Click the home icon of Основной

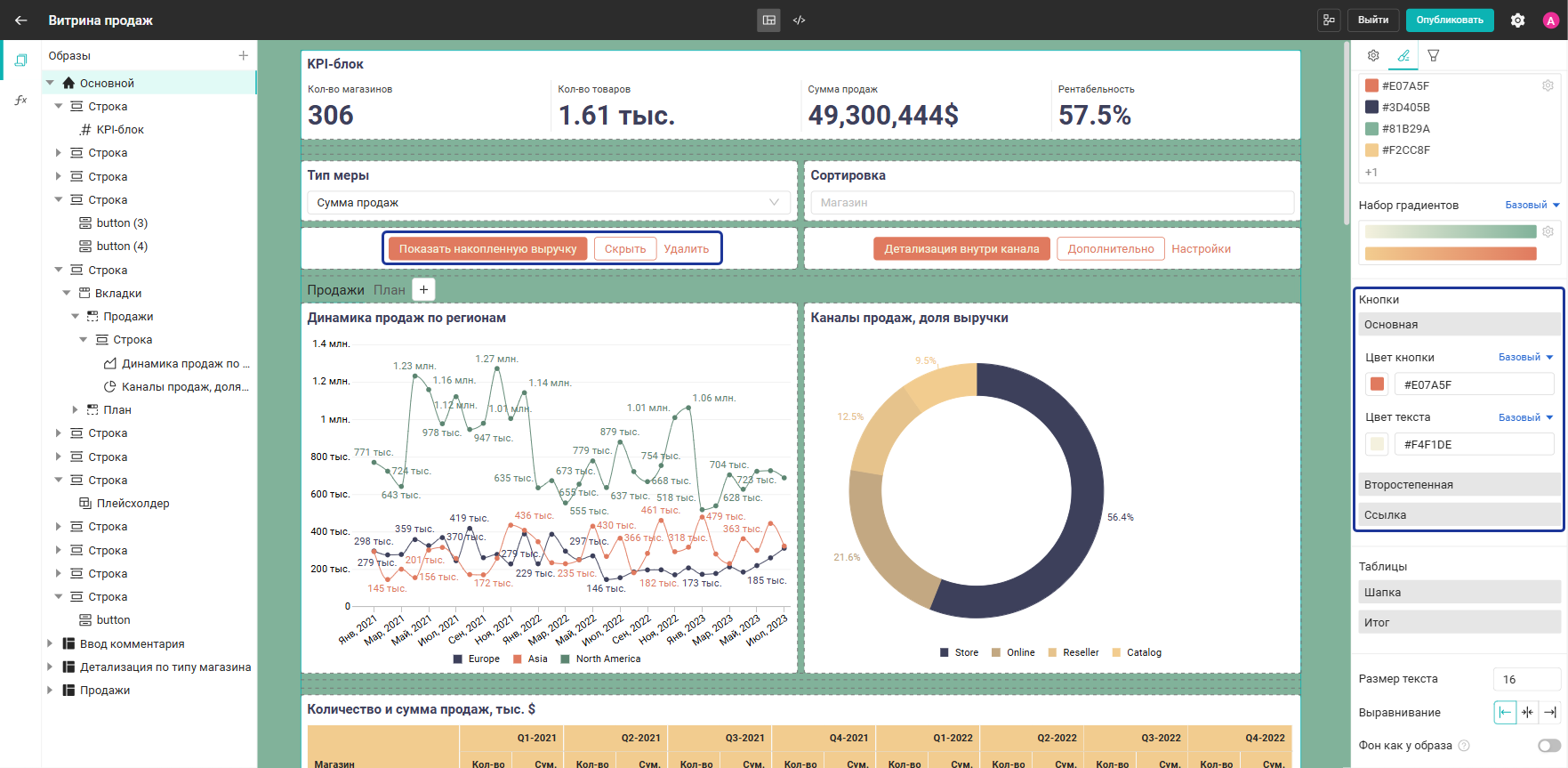68,83
